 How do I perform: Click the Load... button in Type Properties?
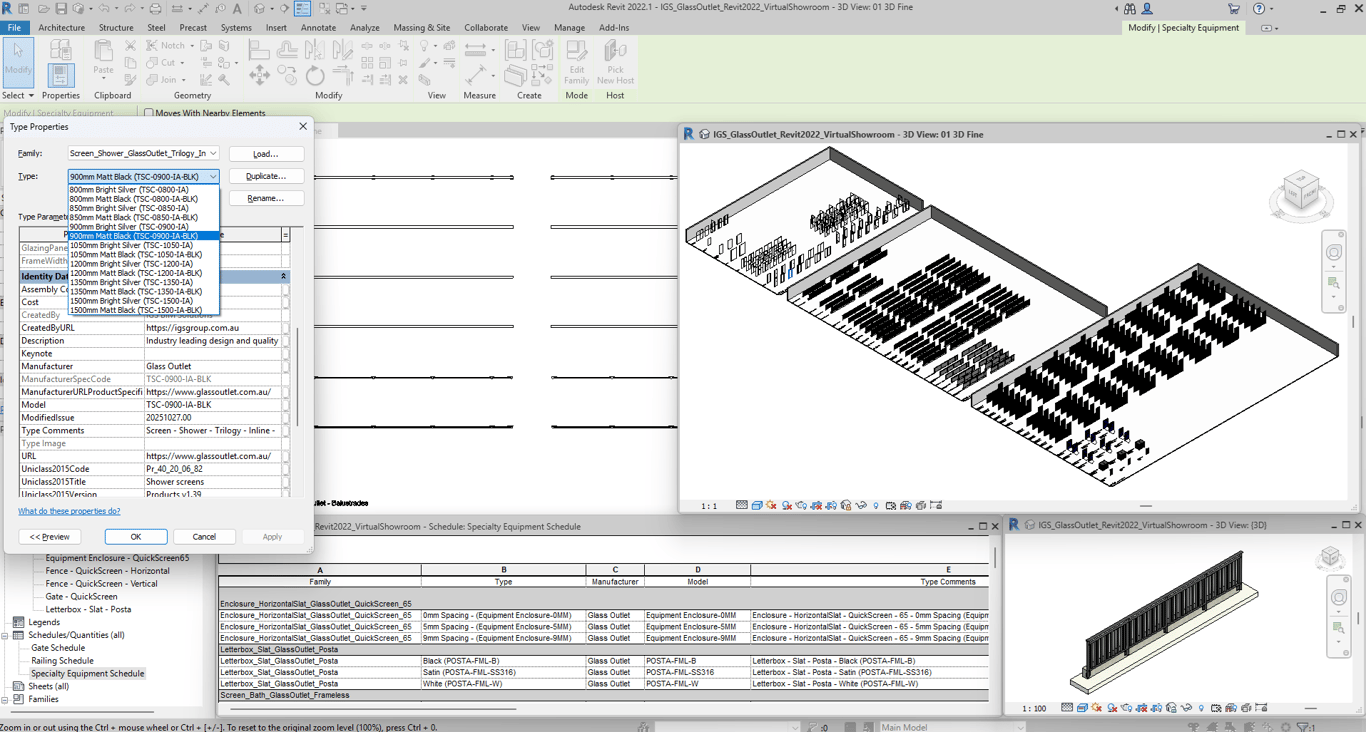coord(265,153)
